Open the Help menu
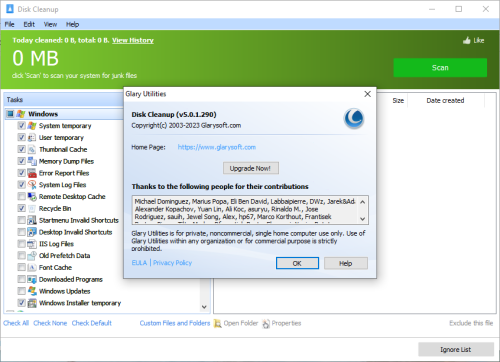This screenshot has height=362, width=500. [x=72, y=24]
